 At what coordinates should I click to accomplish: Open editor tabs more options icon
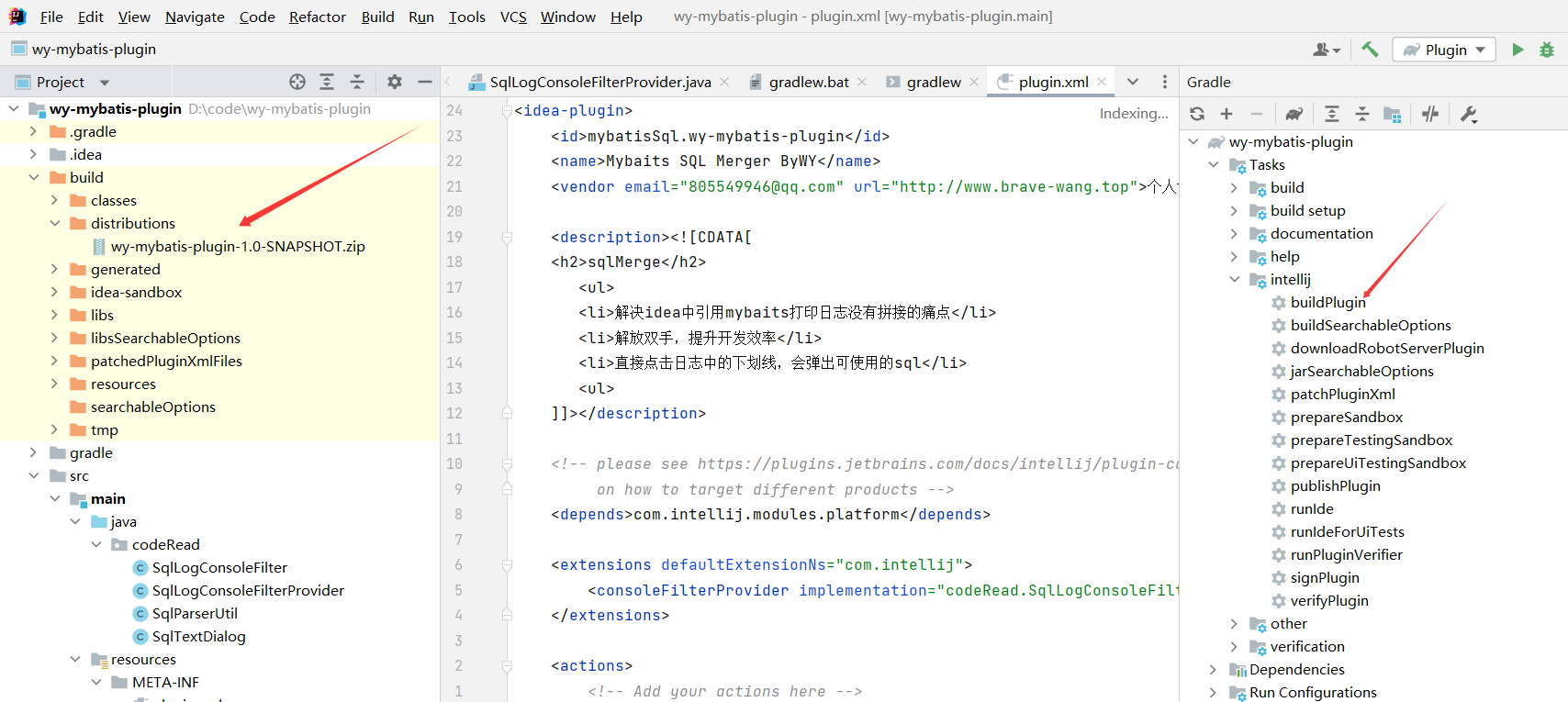tap(1165, 82)
